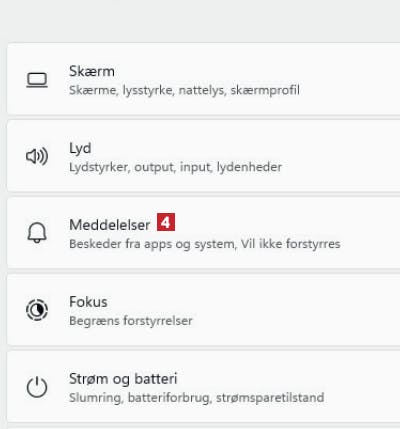Click the laptop display icon for Skærm
This screenshot has width=400, height=429.
(x=37, y=80)
